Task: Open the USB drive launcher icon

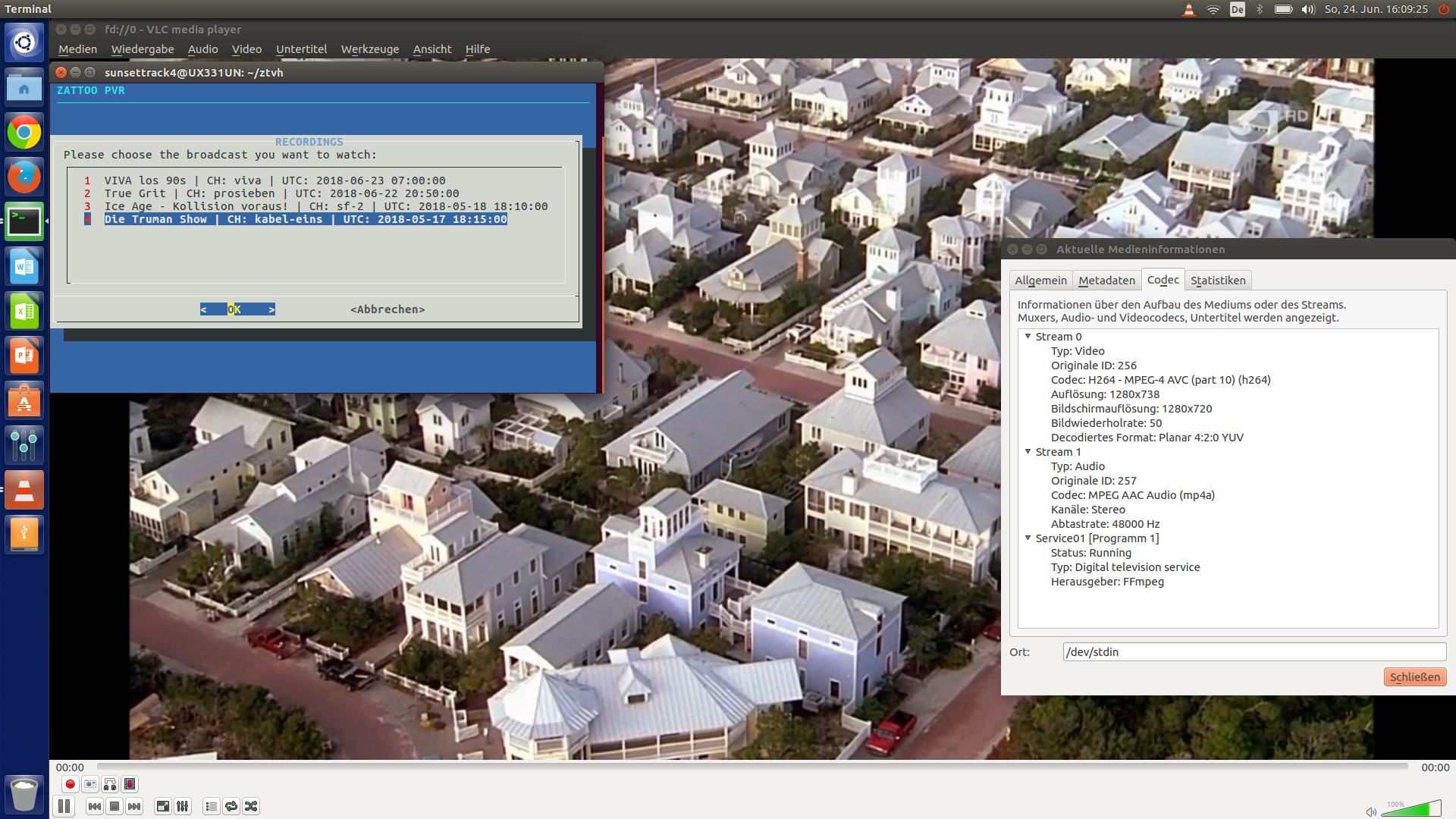Action: [x=24, y=535]
